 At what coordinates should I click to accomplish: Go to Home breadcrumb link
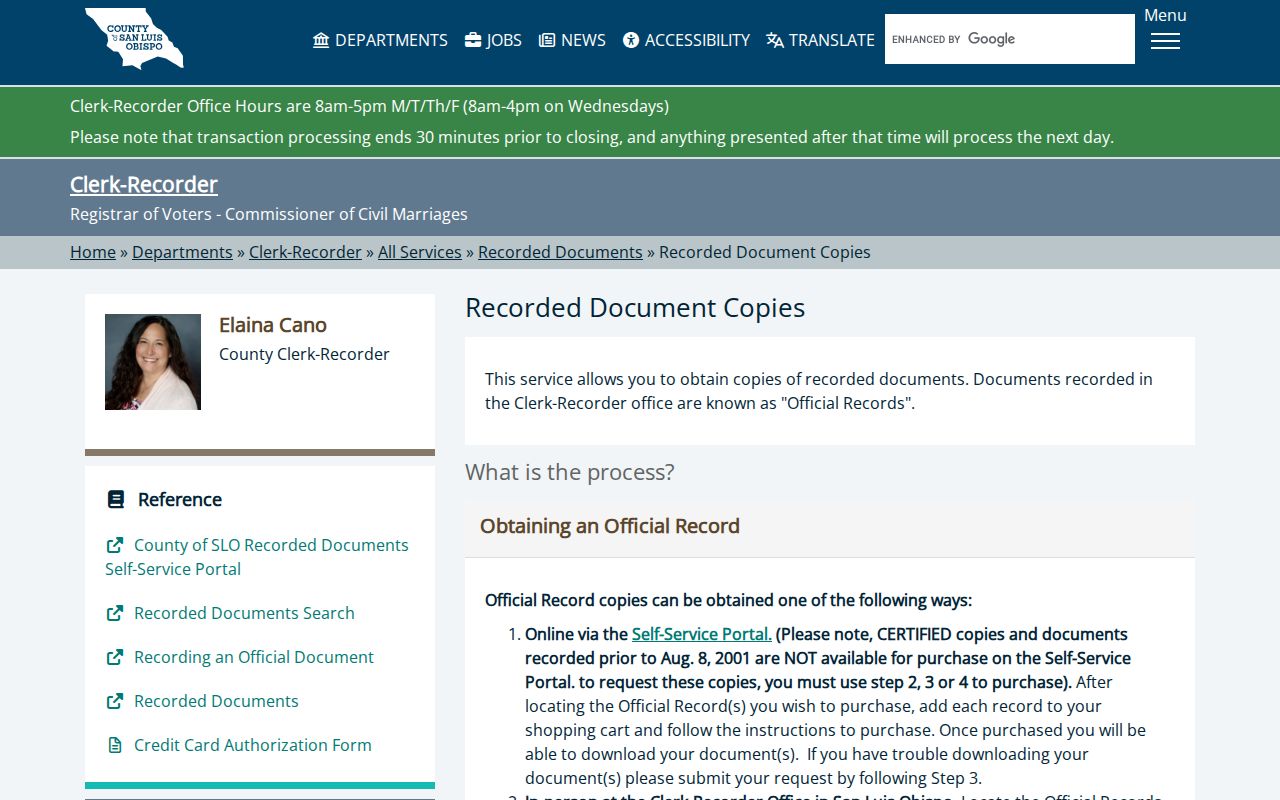point(93,252)
